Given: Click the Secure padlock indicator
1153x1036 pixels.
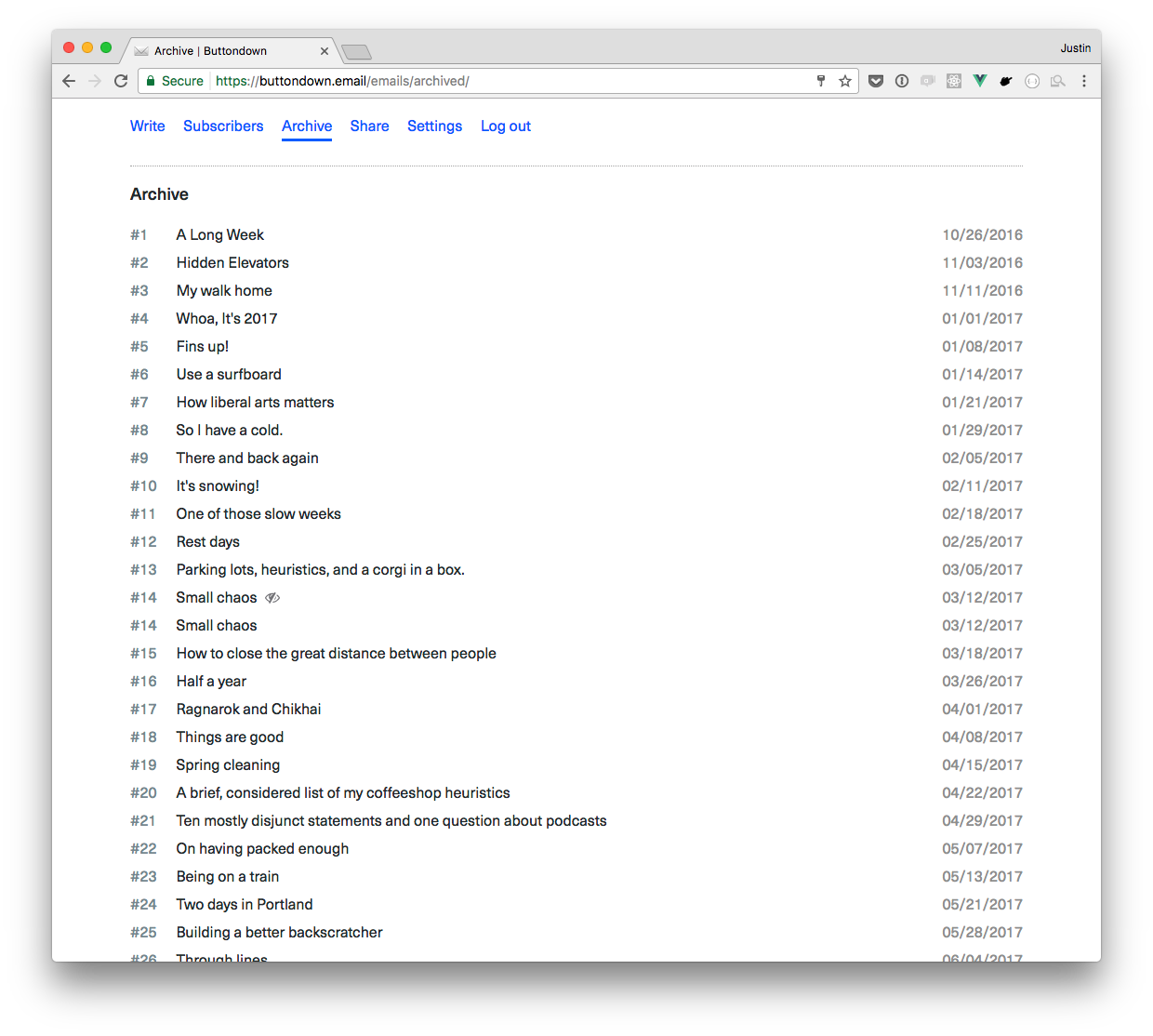Looking at the screenshot, I should [x=175, y=81].
